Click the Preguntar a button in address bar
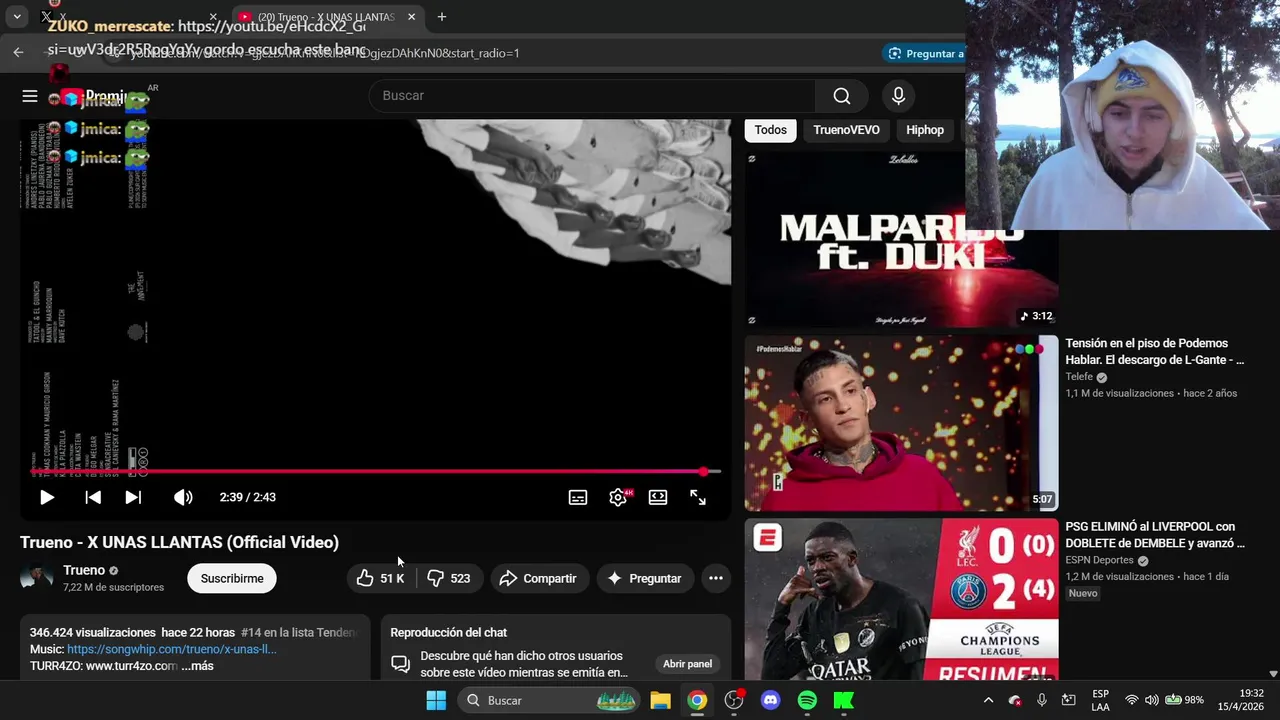Viewport: 1280px width, 720px height. pyautogui.click(x=924, y=53)
